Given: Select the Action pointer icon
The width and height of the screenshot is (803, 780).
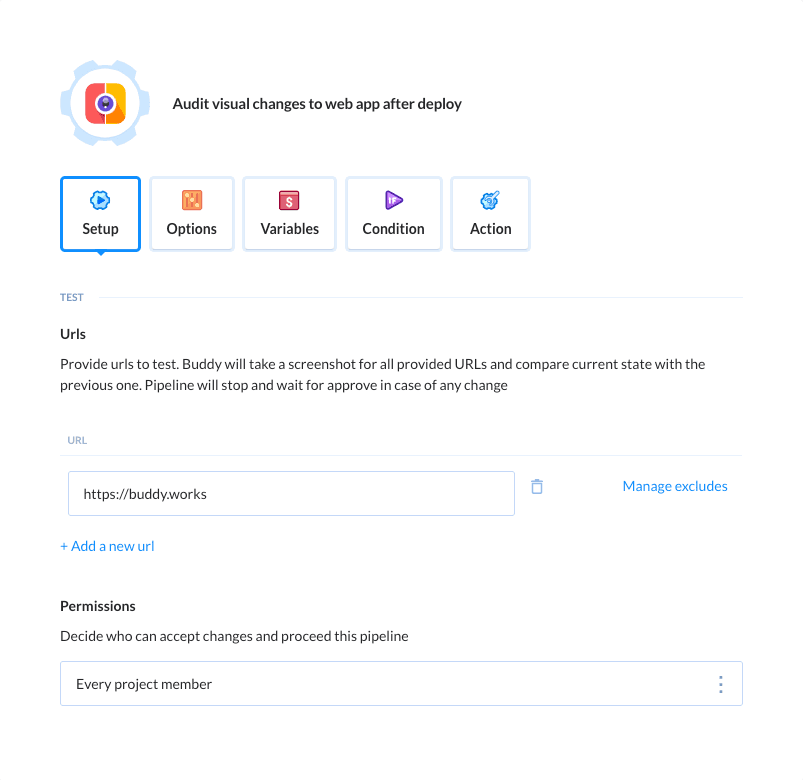Looking at the screenshot, I should click(490, 200).
